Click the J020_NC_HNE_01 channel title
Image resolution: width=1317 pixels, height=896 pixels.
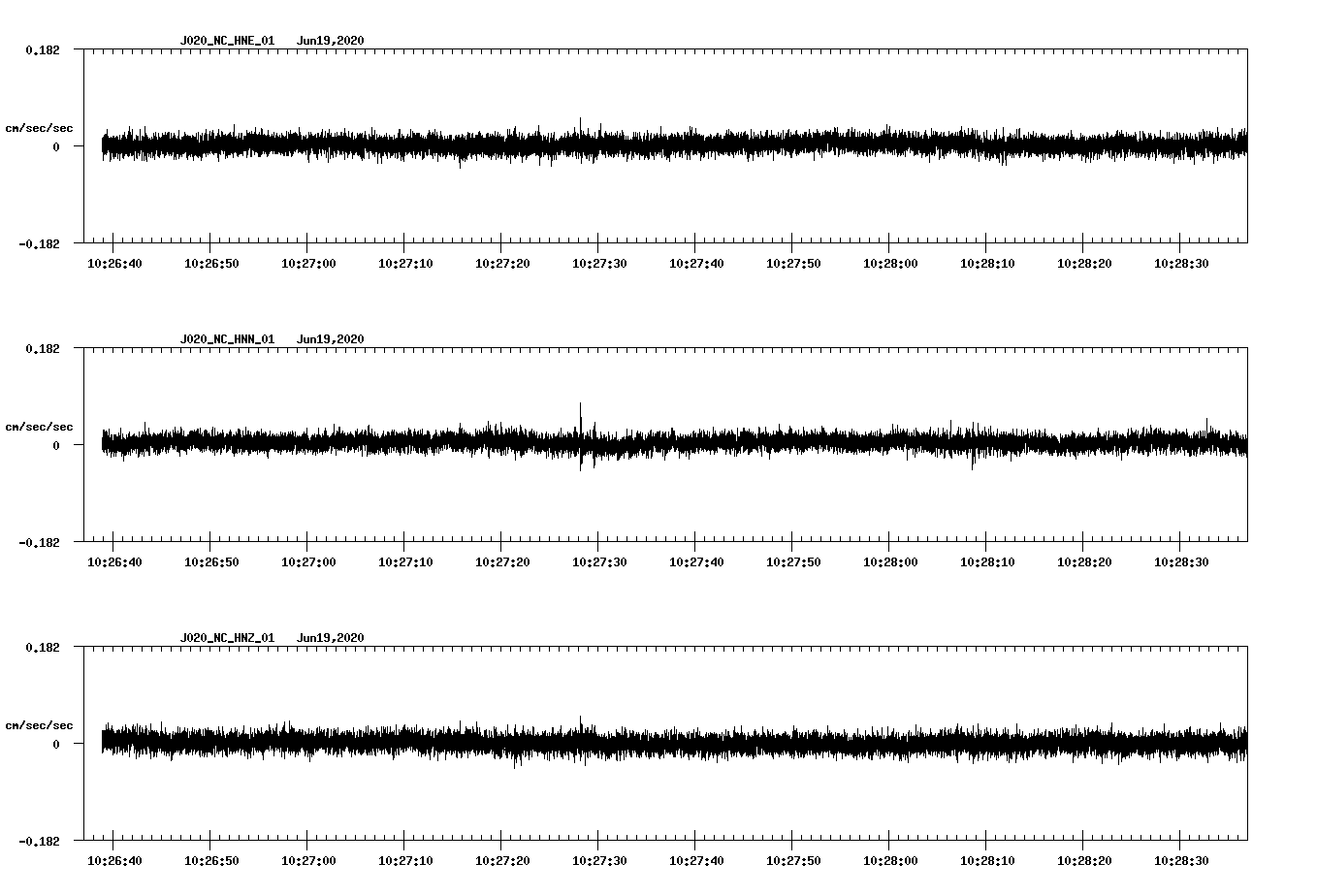click(227, 41)
